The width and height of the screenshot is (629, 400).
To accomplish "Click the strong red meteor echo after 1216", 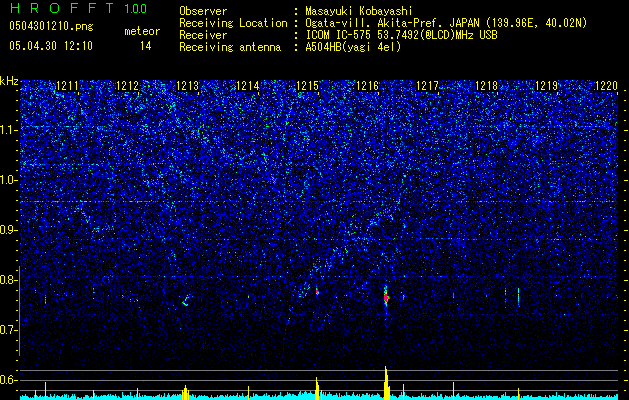I will [386, 297].
